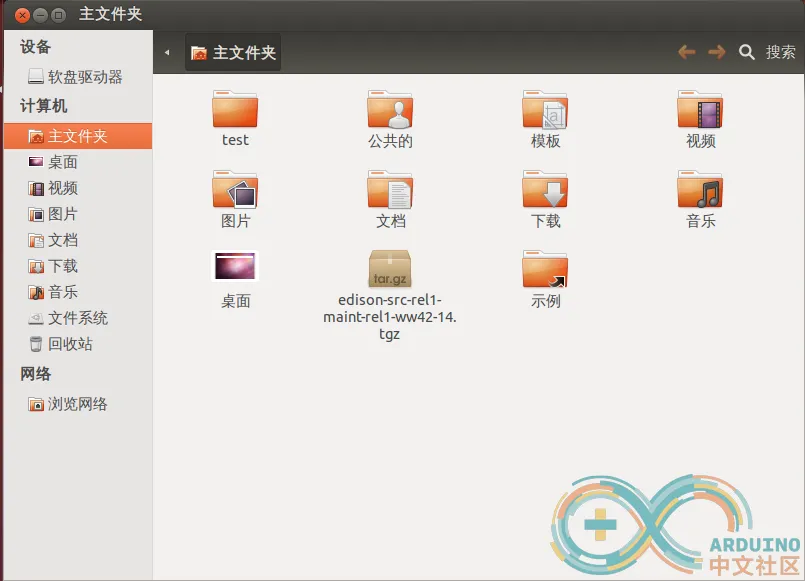Open the 下载 folder in main pane
This screenshot has height=581, width=805.
click(x=545, y=190)
